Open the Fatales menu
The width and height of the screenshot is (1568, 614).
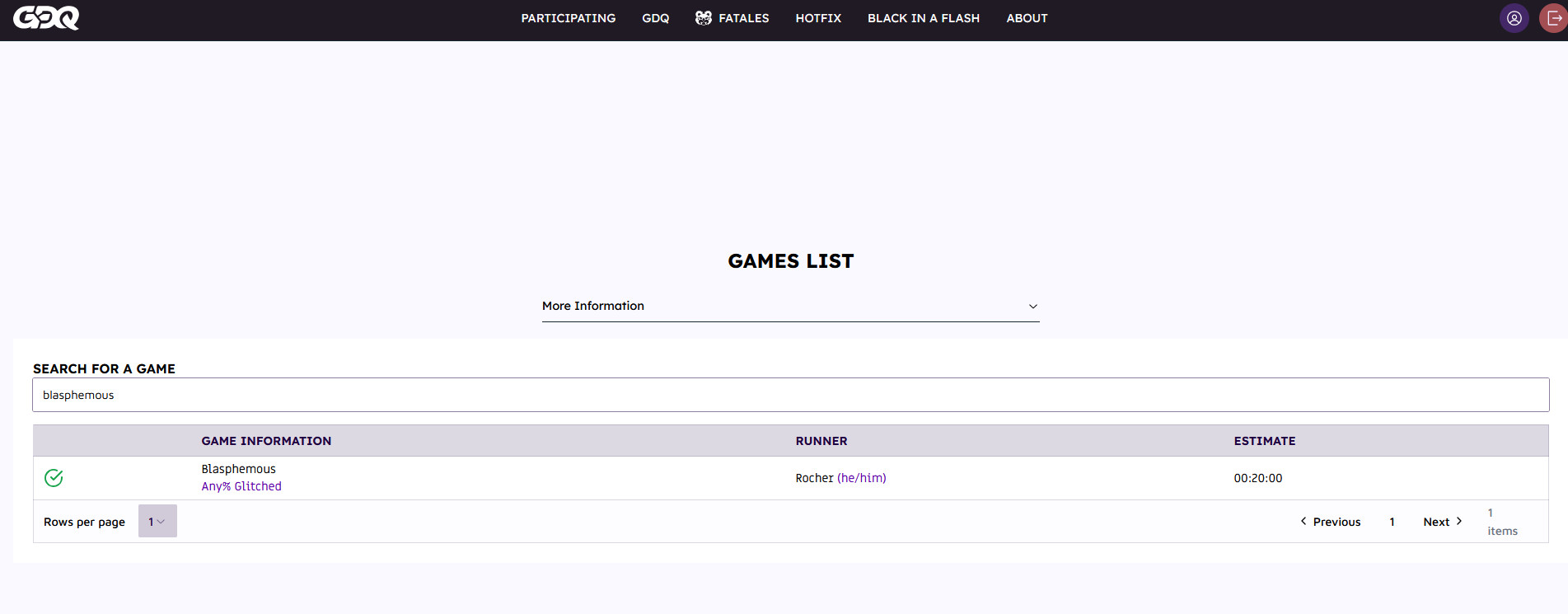point(732,18)
